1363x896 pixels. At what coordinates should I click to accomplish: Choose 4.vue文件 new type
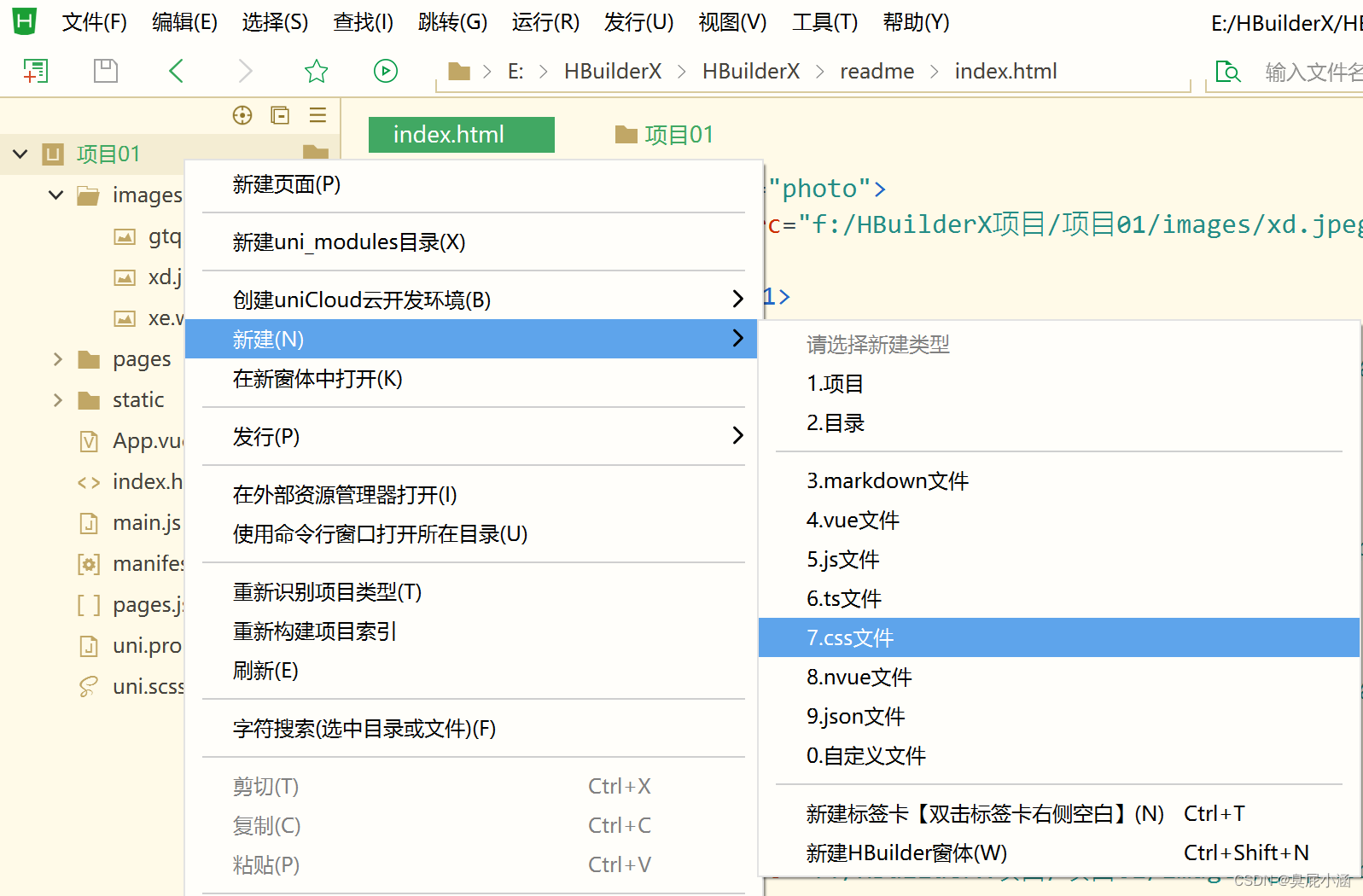tap(1058, 521)
